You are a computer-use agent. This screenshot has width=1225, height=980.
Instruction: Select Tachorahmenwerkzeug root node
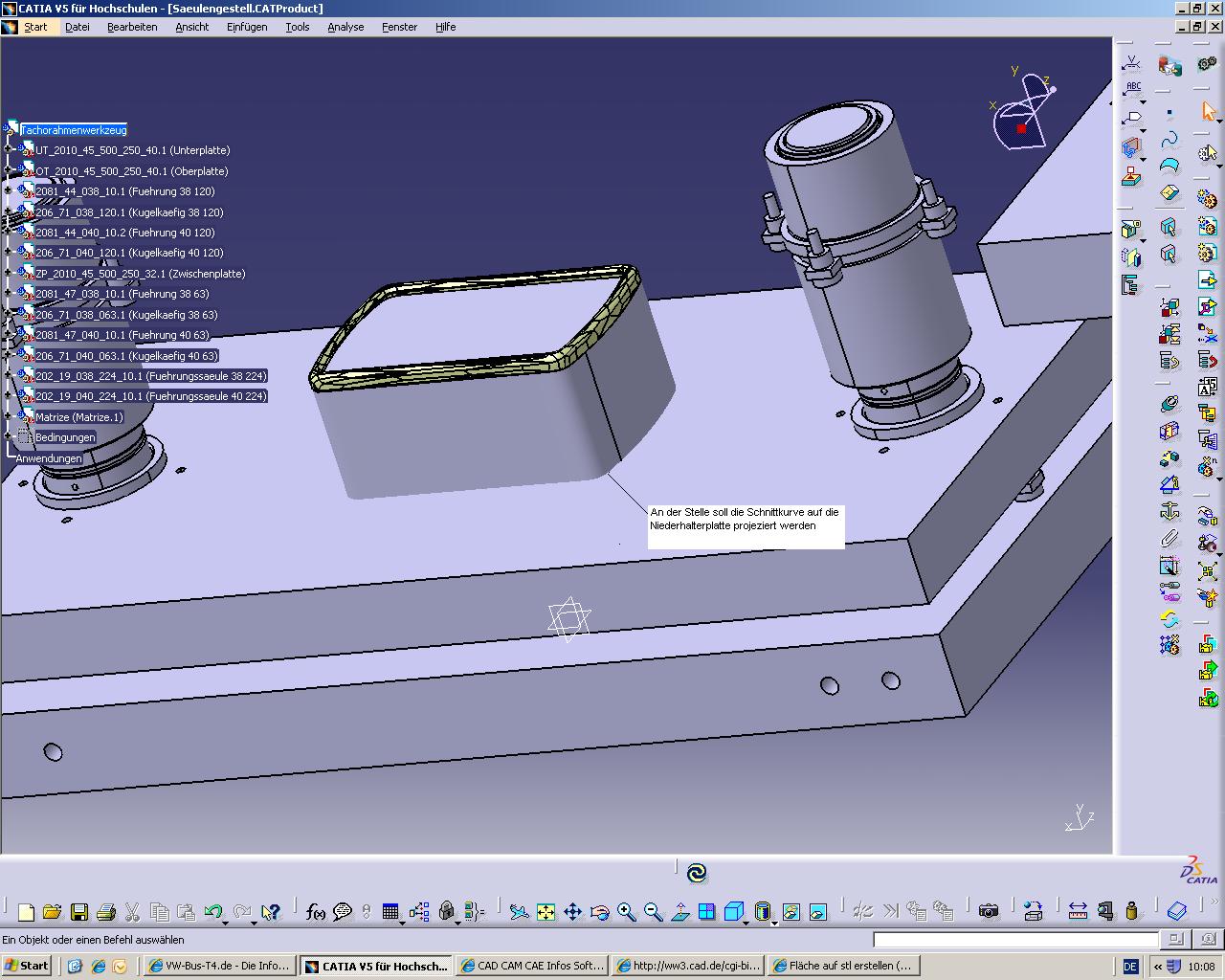tap(74, 130)
